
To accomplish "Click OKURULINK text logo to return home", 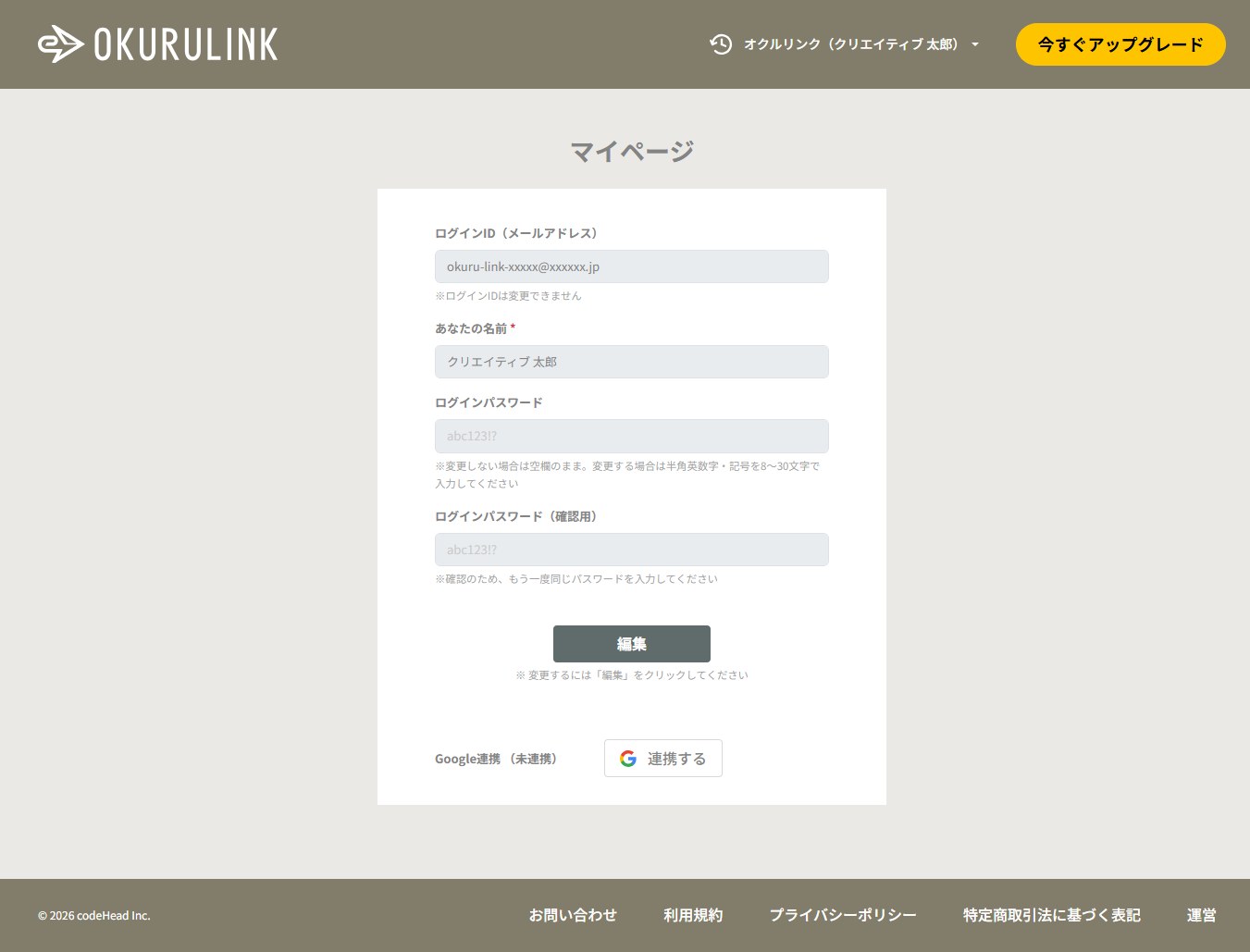I will [185, 43].
